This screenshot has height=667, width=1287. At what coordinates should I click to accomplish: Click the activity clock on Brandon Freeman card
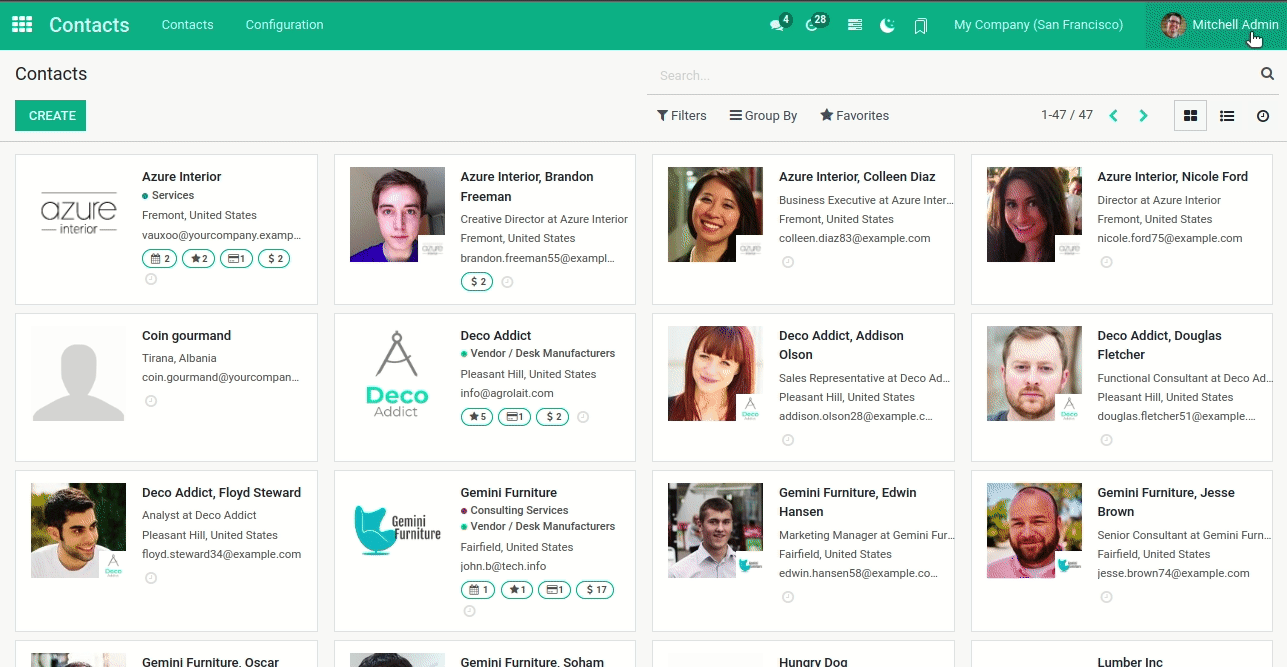507,282
